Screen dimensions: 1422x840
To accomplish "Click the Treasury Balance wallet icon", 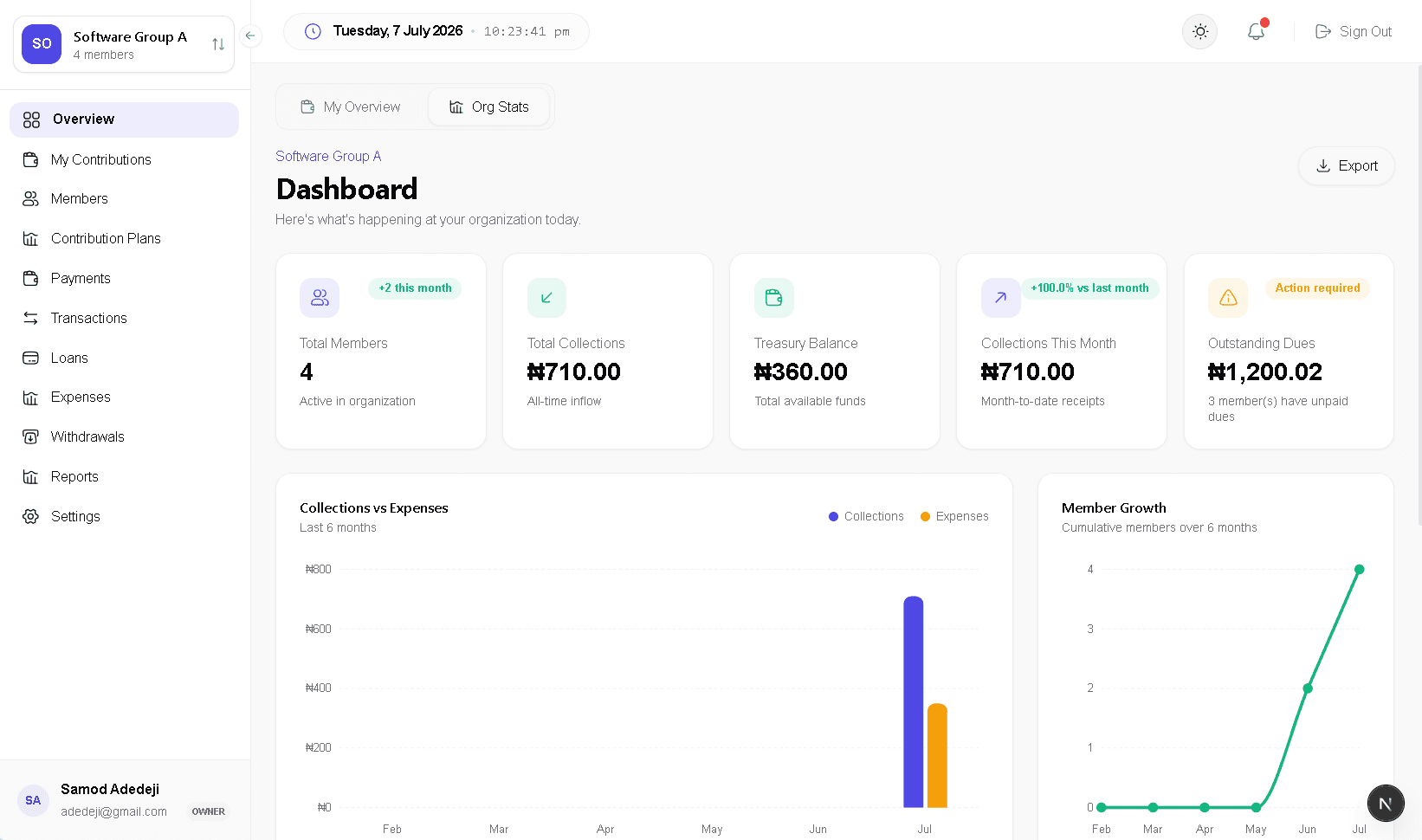I will tap(773, 298).
